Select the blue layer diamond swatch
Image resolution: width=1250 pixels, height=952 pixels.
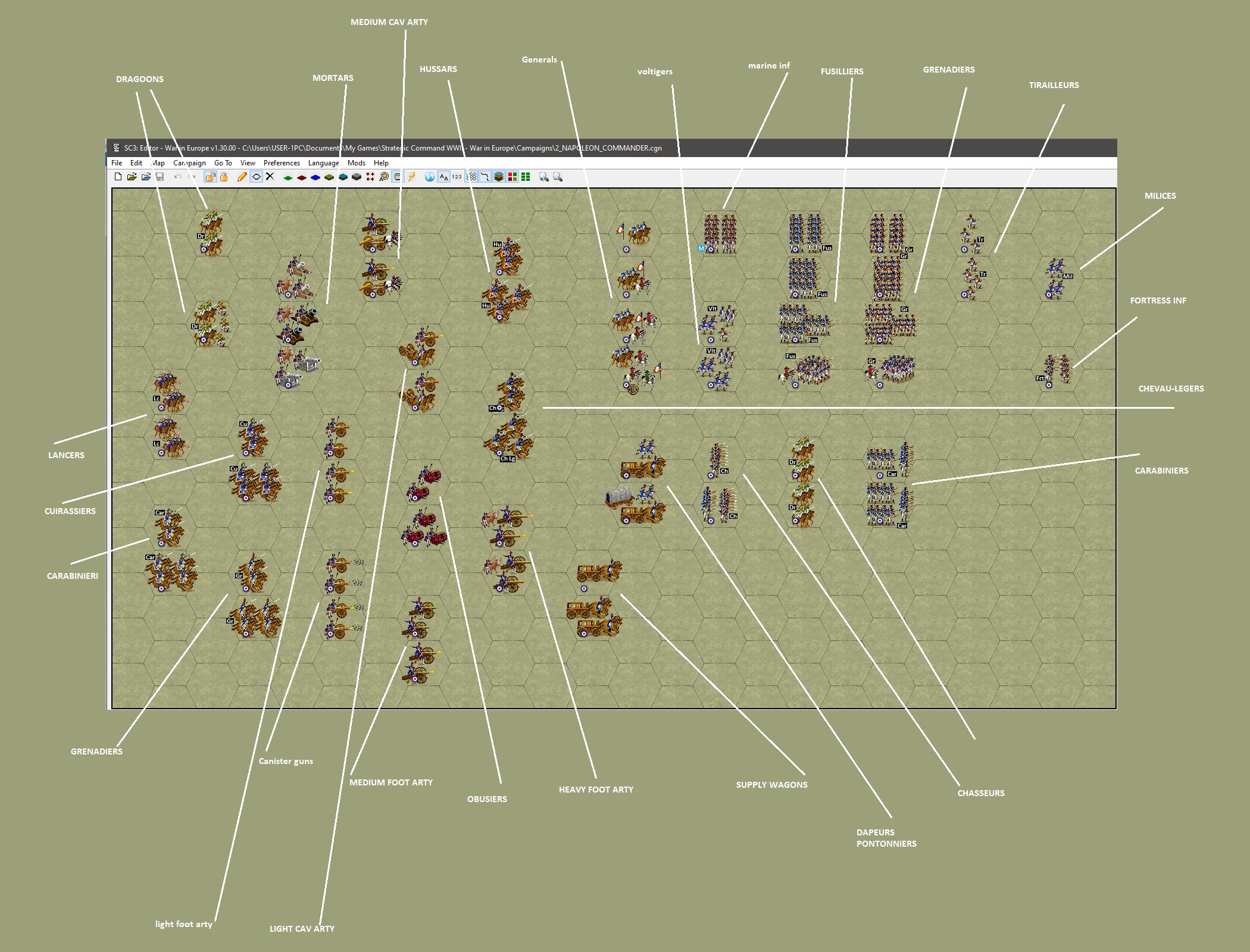(315, 177)
